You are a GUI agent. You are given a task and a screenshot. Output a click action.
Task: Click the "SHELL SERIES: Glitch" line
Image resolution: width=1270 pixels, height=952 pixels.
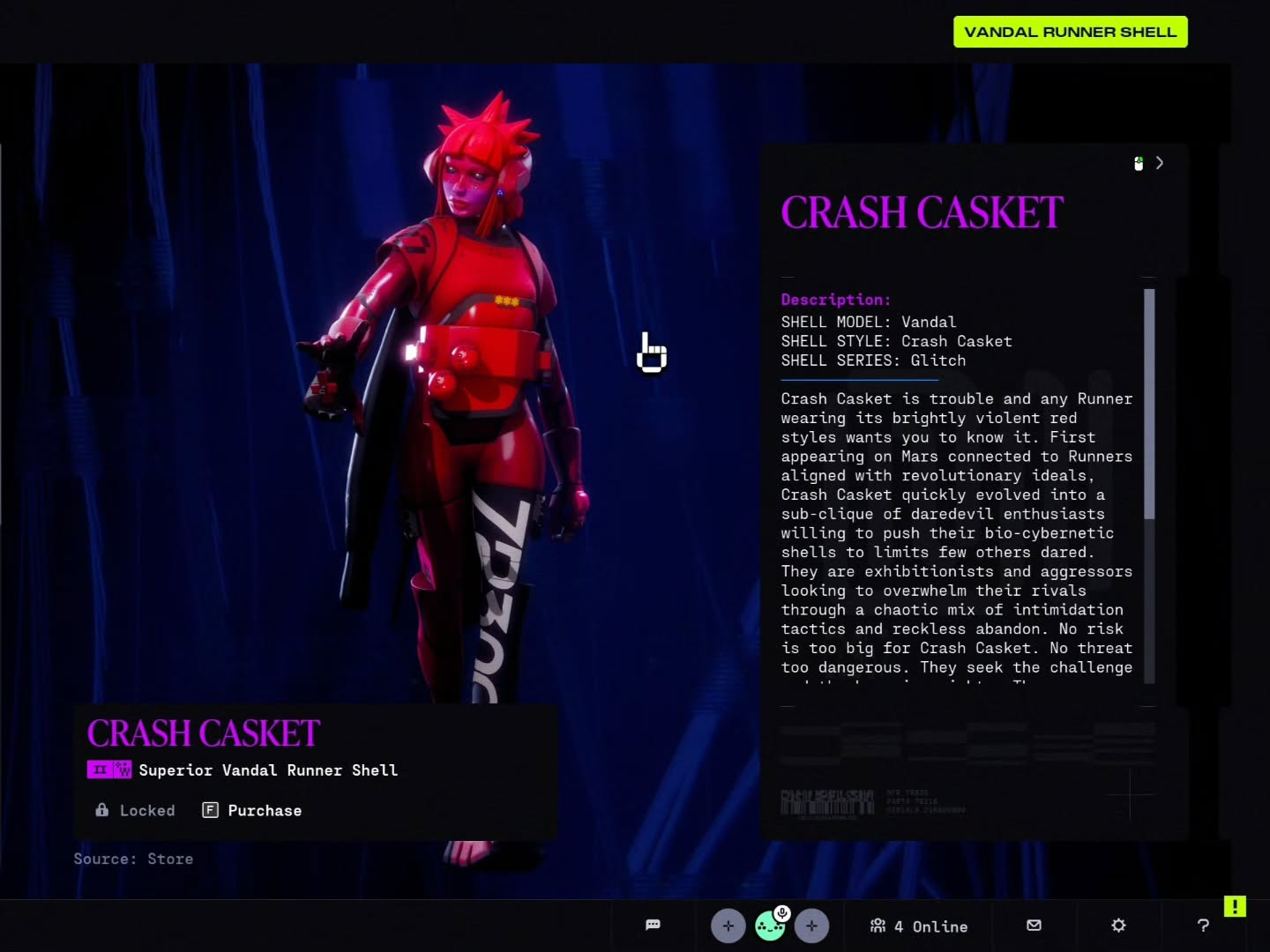click(873, 361)
